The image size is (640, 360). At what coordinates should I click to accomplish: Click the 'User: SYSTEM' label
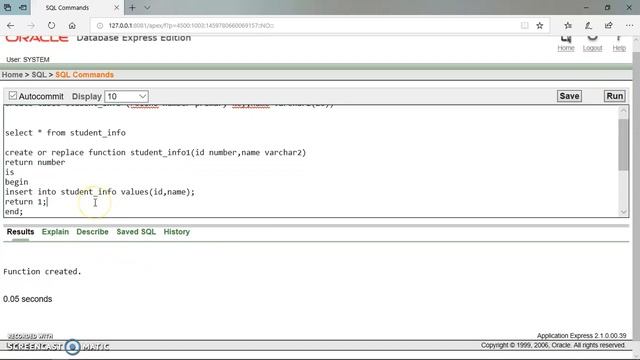[28, 60]
